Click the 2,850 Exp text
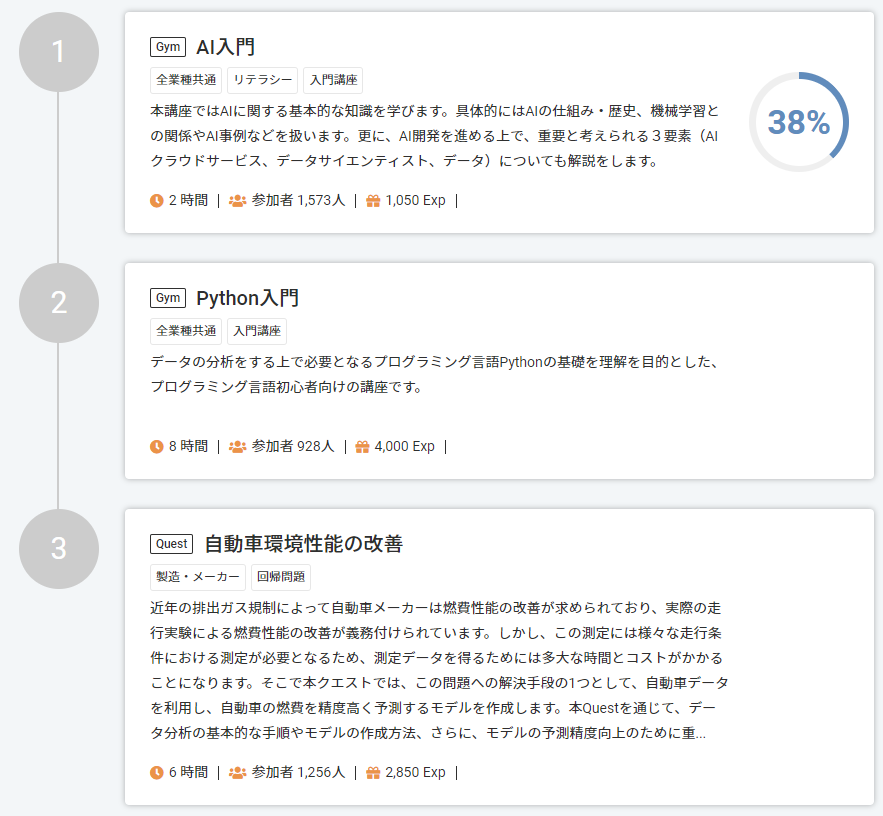The image size is (883, 816). pyautogui.click(x=416, y=773)
